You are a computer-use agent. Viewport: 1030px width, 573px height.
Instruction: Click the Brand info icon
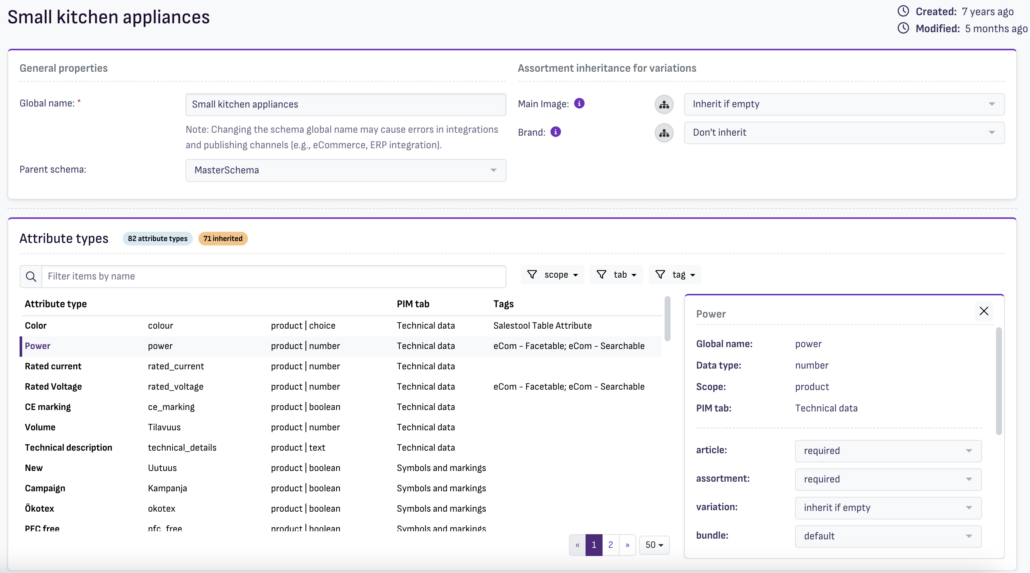[x=556, y=131]
